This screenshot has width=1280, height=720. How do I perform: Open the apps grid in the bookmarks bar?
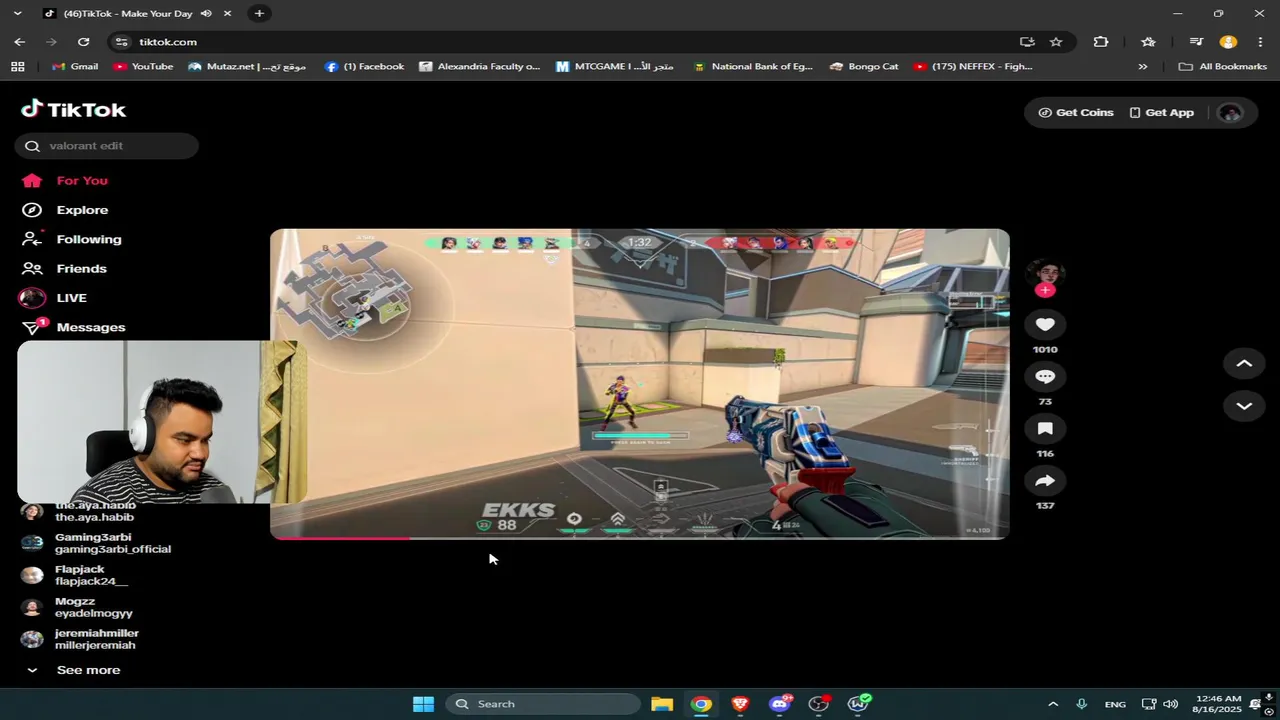tap(17, 67)
